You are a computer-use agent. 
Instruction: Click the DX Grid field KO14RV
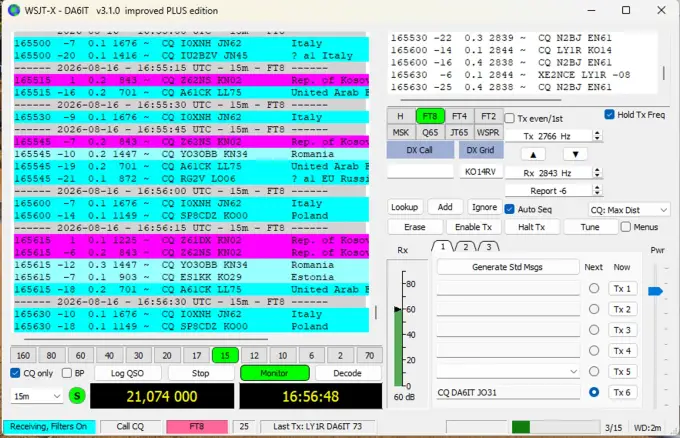point(480,172)
